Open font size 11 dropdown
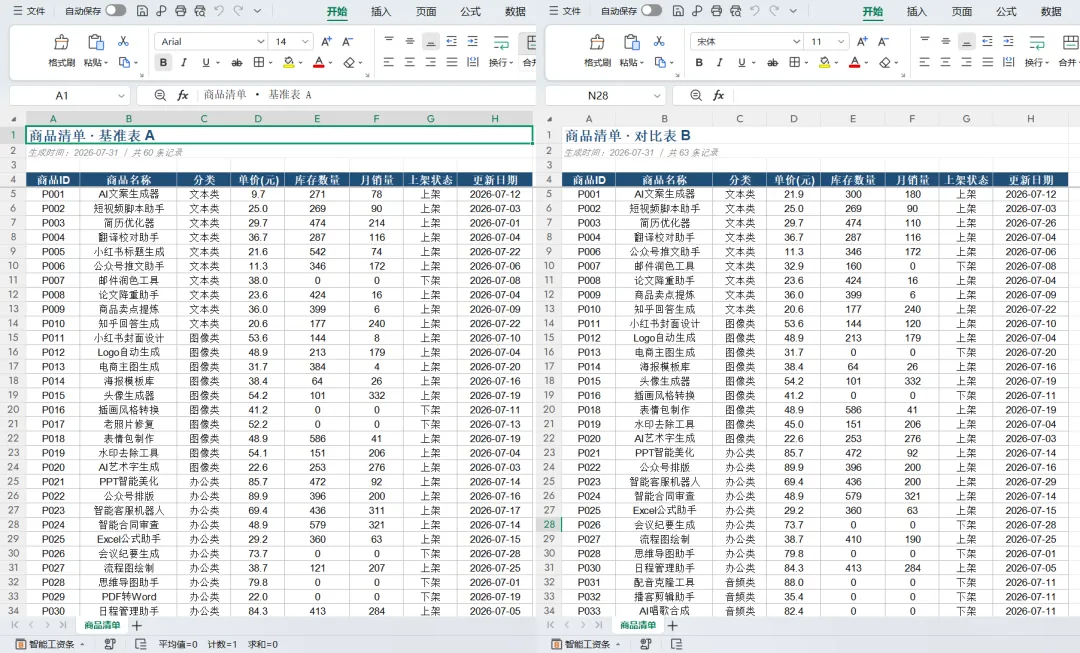1080x653 pixels. pos(841,41)
